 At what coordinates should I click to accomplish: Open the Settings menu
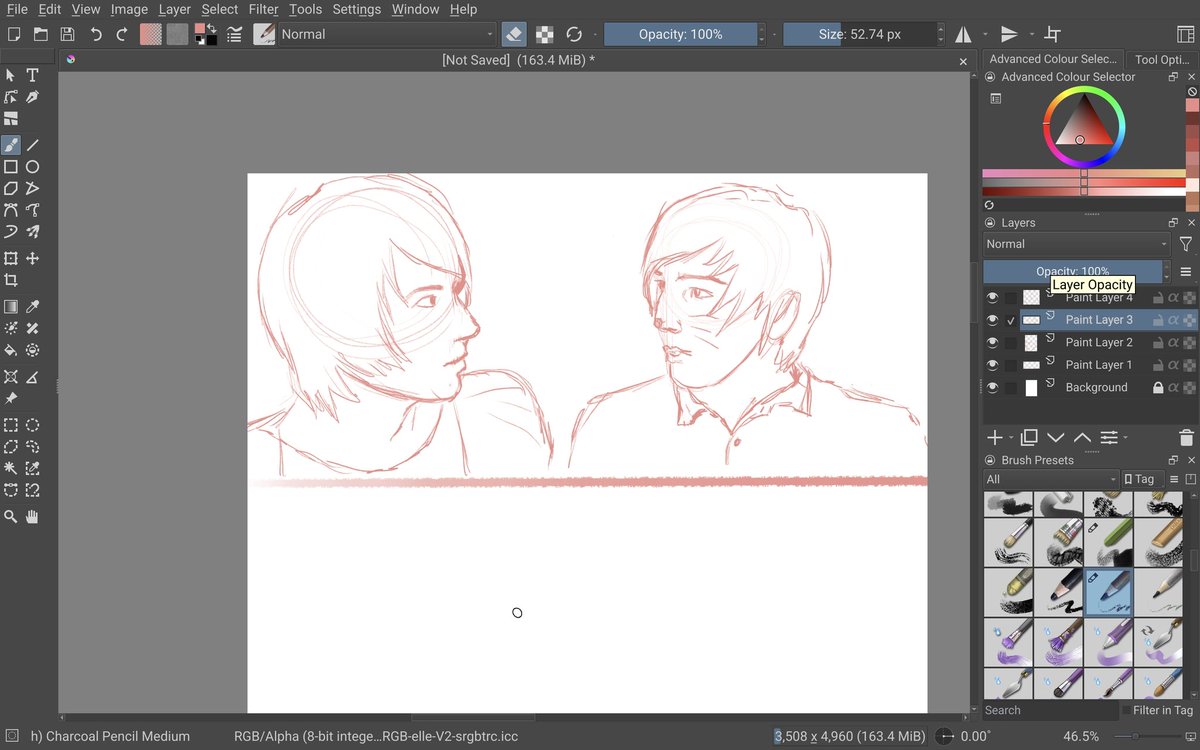coord(356,9)
